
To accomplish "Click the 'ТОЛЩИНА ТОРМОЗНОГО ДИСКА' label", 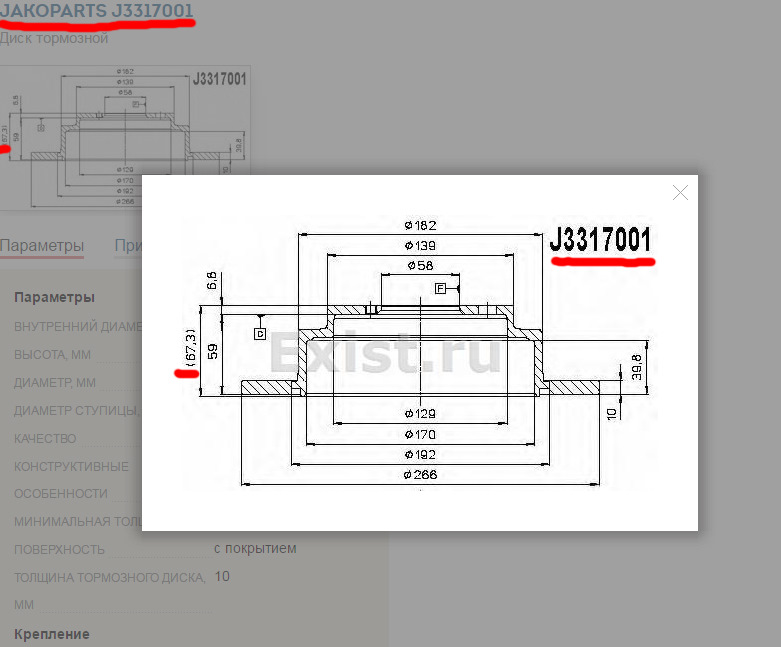I will [110, 577].
